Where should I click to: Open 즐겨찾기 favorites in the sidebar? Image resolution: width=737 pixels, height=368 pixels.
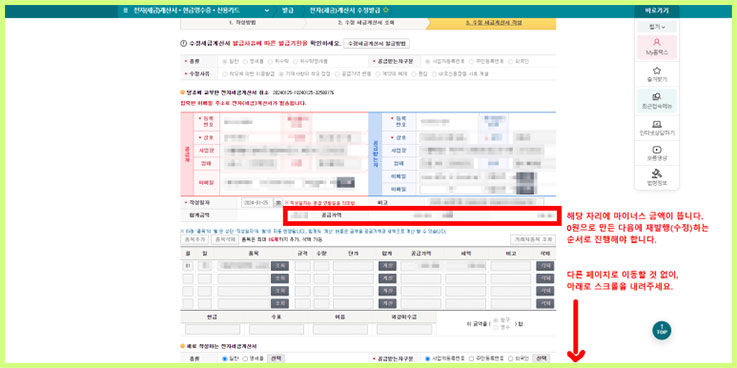657,74
